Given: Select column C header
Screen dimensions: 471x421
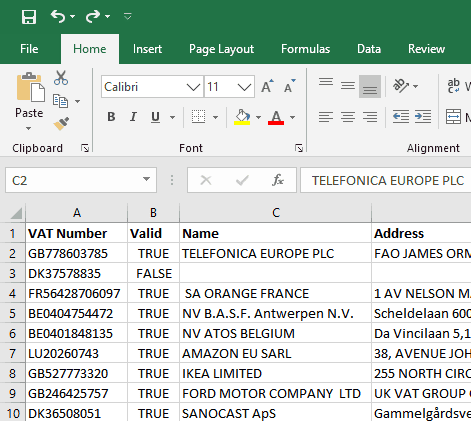Looking at the screenshot, I should [276, 212].
